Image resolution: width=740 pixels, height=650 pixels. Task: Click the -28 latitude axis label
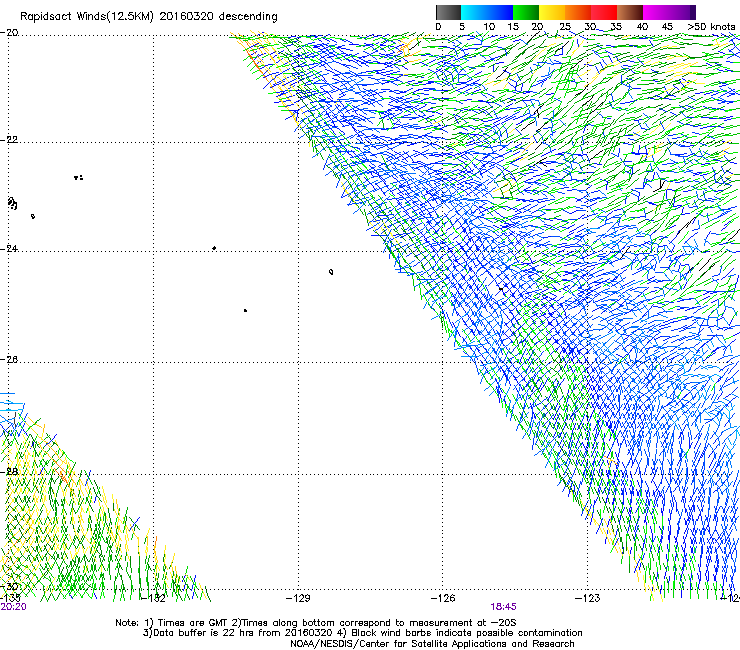[9, 472]
